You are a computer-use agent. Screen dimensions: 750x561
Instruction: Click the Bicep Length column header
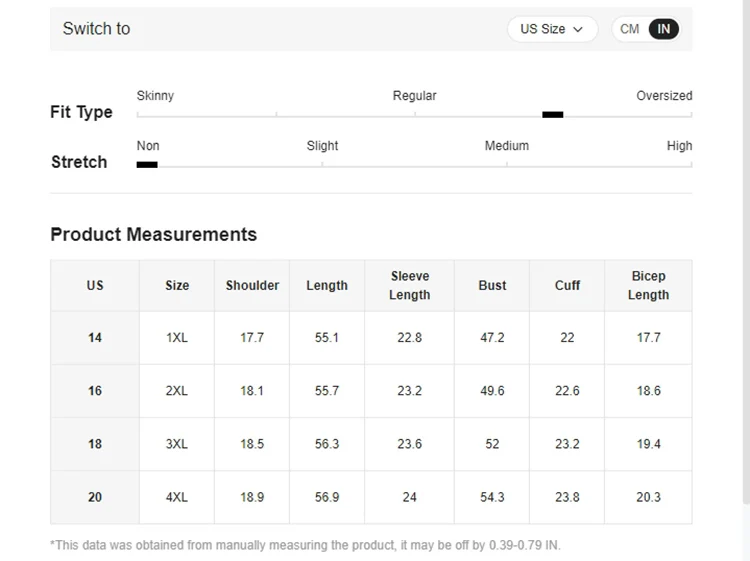648,285
